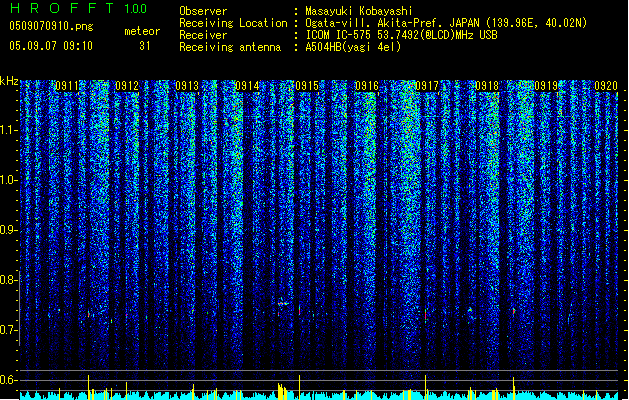Click the 'meteor' count label
Image resolution: width=629 pixels, height=400 pixels.
142,31
